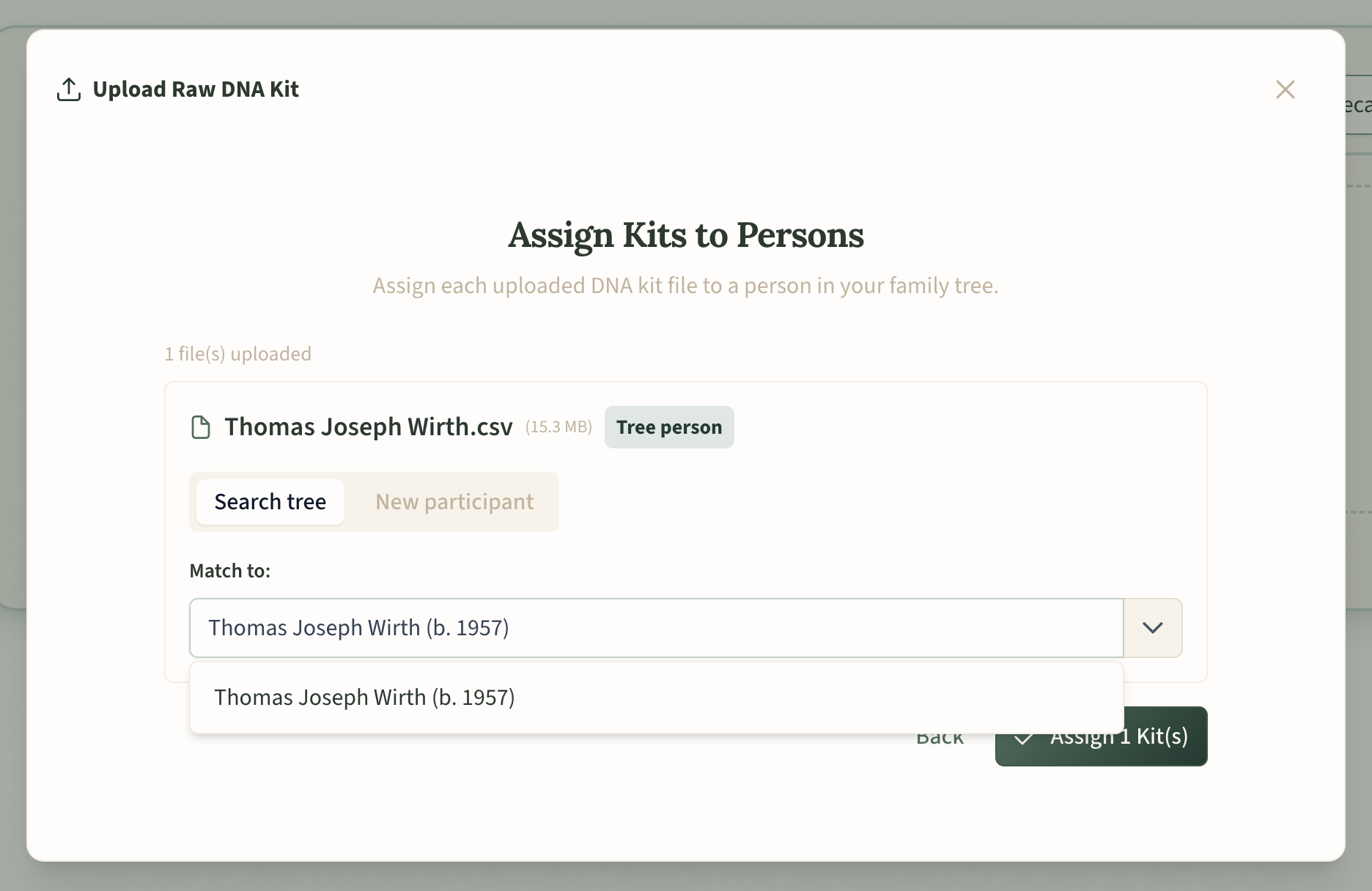
Task: Click the Tree person badge
Action: coord(669,427)
